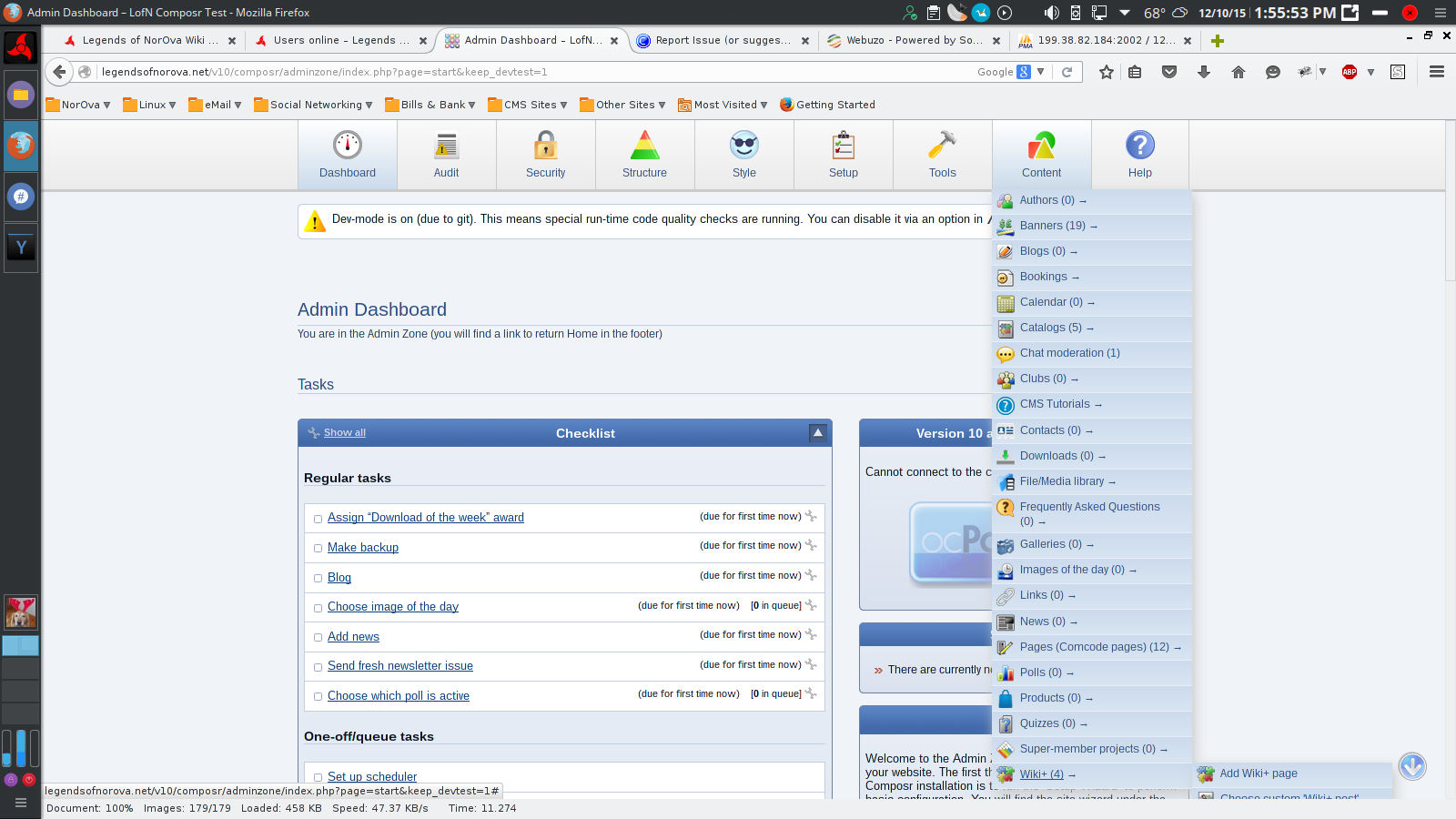The image size is (1456, 819).
Task: Click the Help question mark icon
Action: click(x=1139, y=146)
